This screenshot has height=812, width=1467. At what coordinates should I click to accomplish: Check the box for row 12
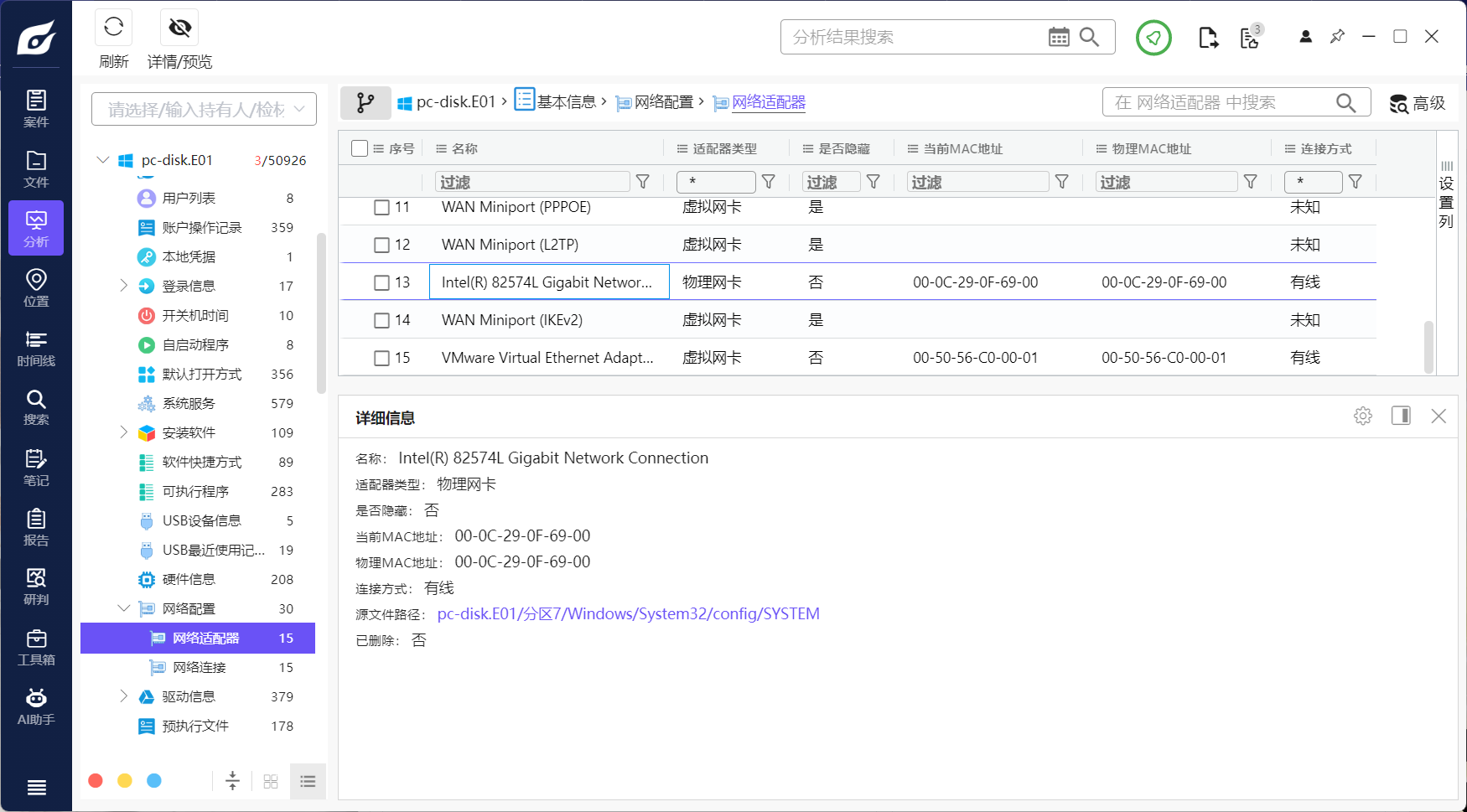click(x=381, y=245)
